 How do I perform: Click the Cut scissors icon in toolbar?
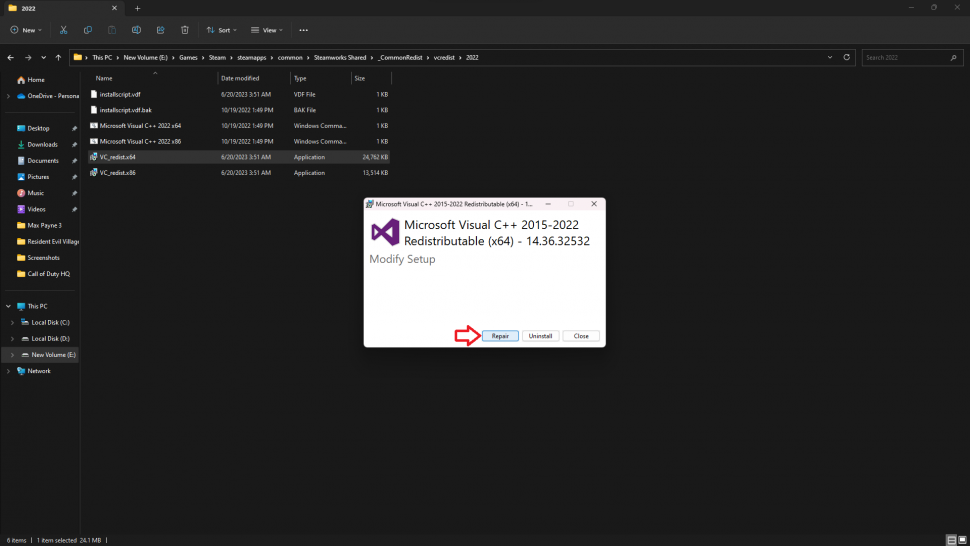[64, 30]
